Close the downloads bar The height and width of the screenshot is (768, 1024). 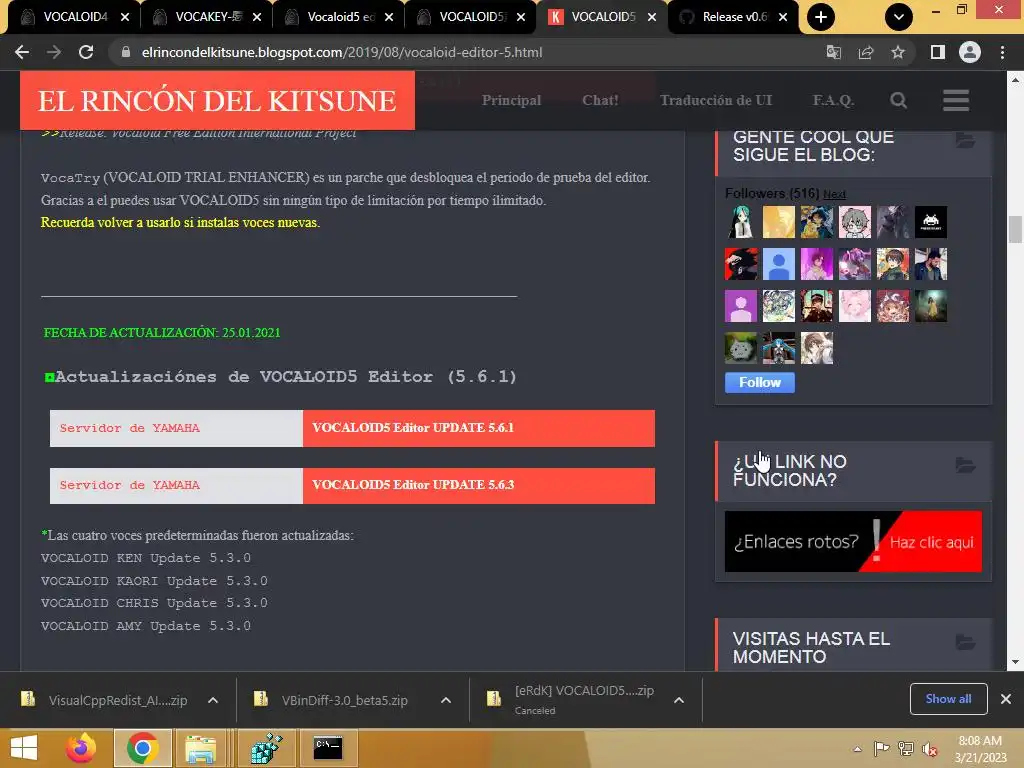pyautogui.click(x=1006, y=699)
